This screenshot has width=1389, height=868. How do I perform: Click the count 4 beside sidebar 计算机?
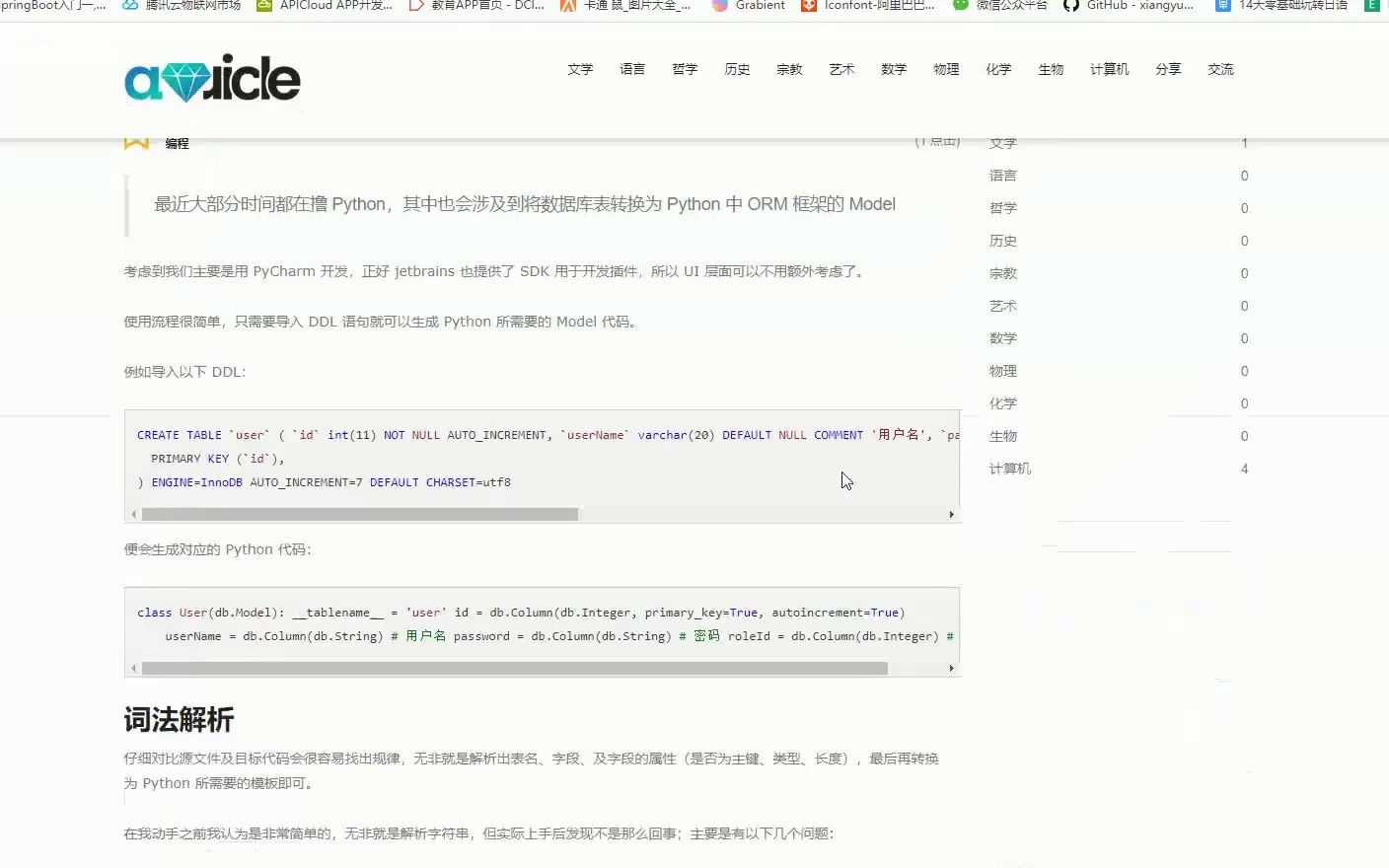pos(1244,469)
